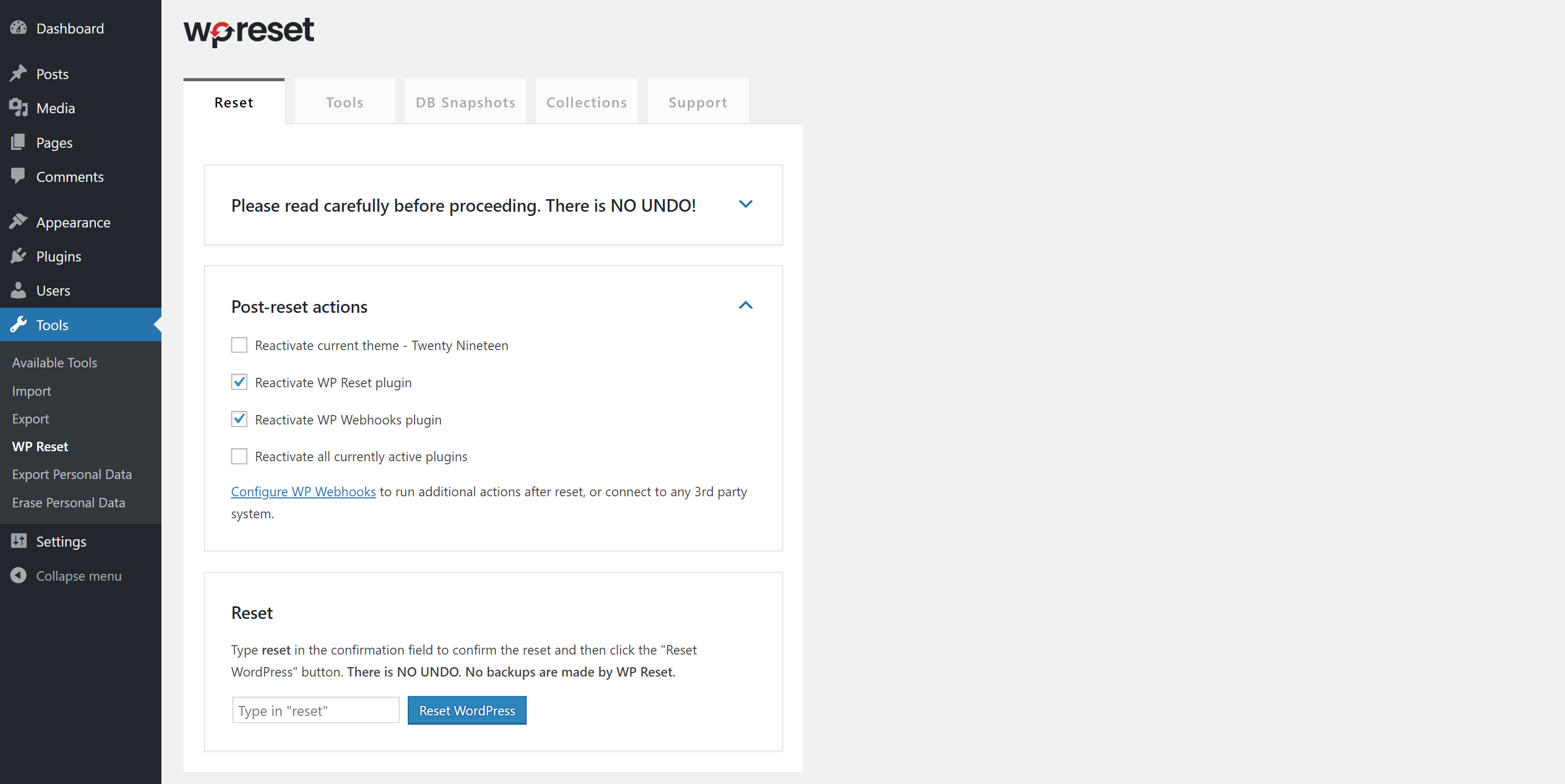Focus the reset confirmation text field
This screenshot has width=1565, height=784.
[x=316, y=710]
